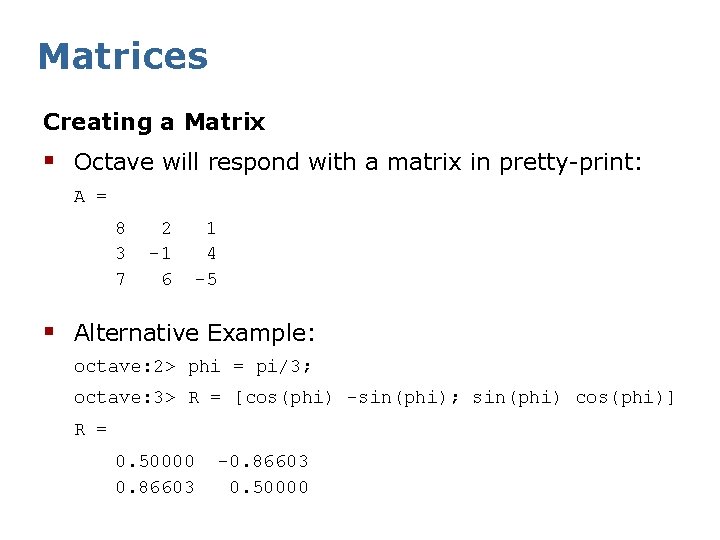Click the bottom-right 0.50000 in matrix R
This screenshot has height=540, width=720.
(269, 488)
